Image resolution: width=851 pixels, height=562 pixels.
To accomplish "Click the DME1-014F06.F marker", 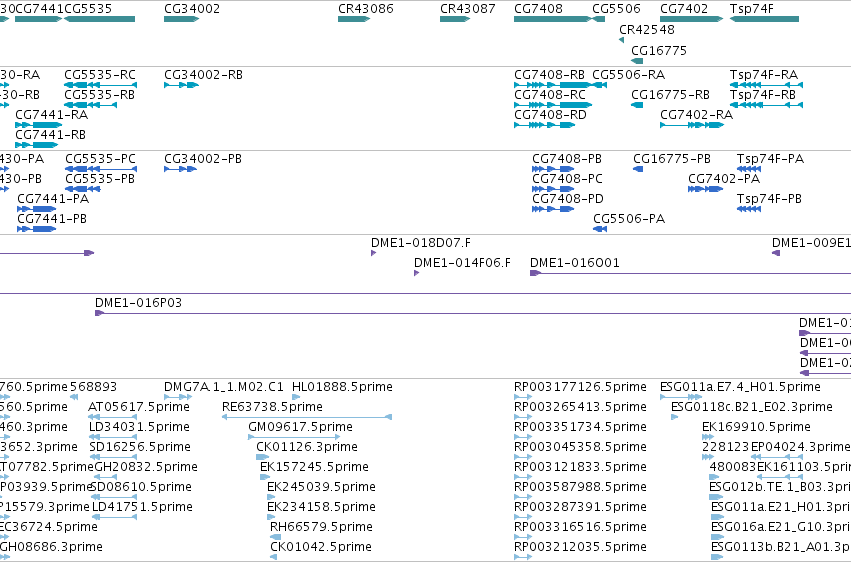I will click(x=416, y=273).
